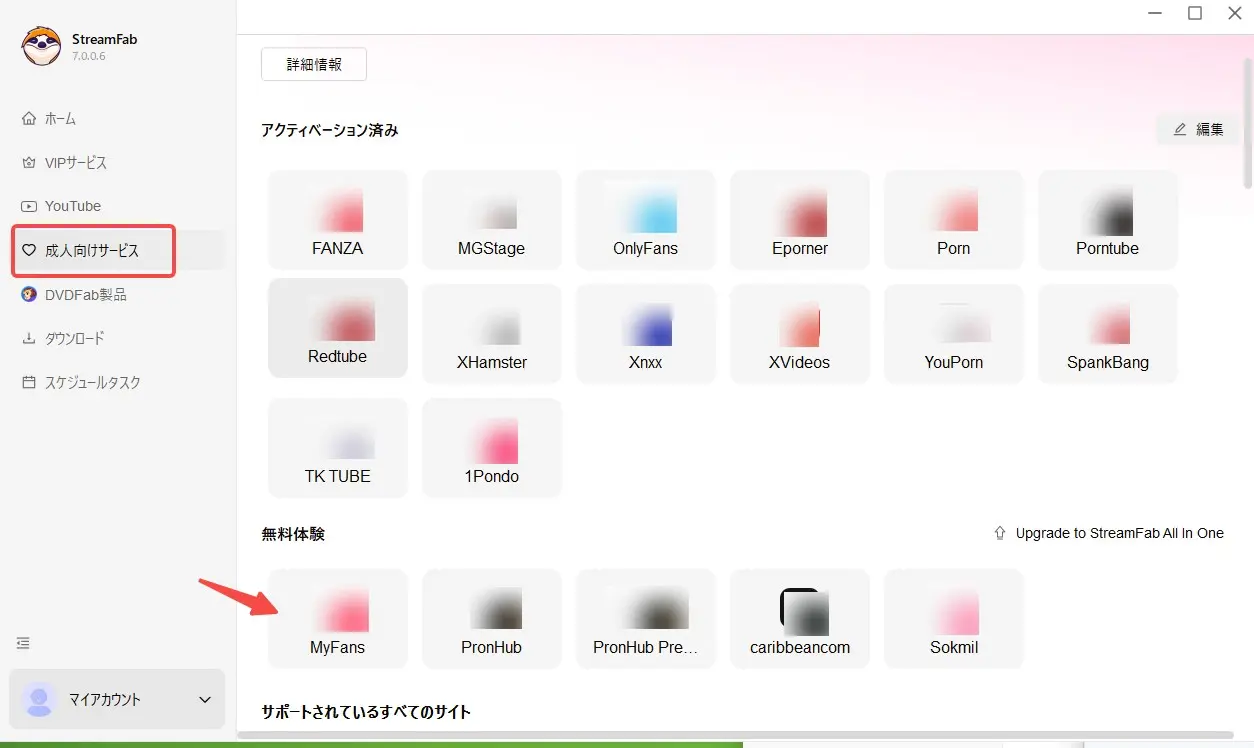Click the YouTube play icon in the sidebar
This screenshot has width=1254, height=748.
29,206
